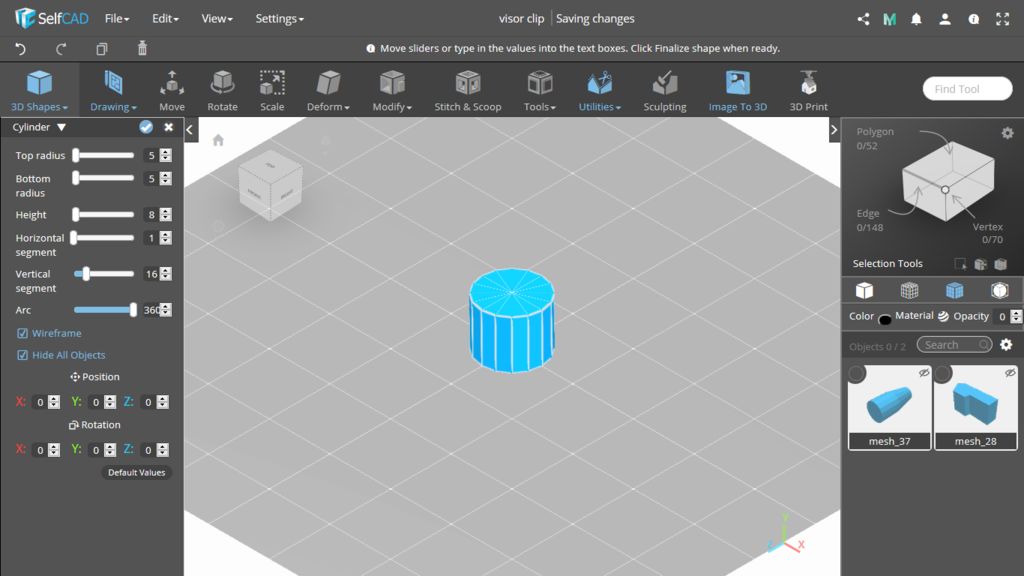Image resolution: width=1024 pixels, height=576 pixels.
Task: Select solid view mode icon
Action: [x=864, y=290]
